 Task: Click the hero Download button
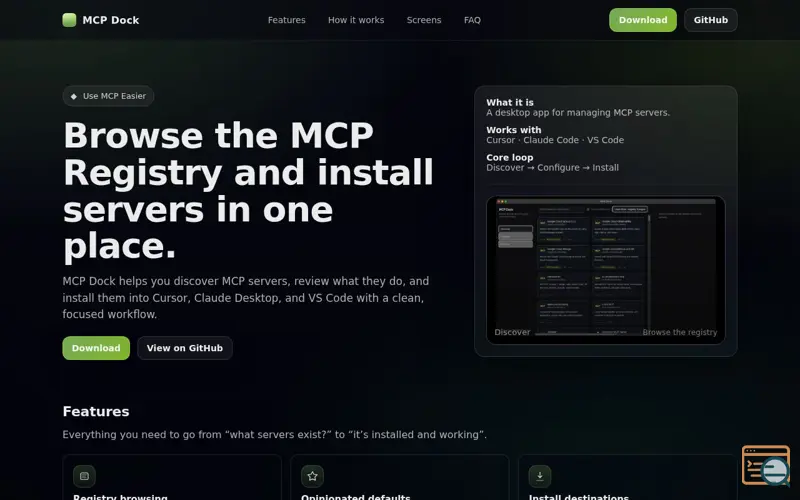pos(96,348)
